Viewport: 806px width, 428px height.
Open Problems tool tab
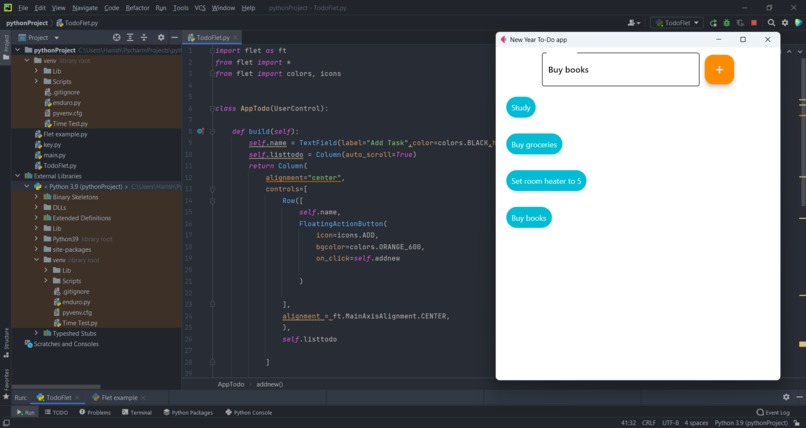[95, 413]
